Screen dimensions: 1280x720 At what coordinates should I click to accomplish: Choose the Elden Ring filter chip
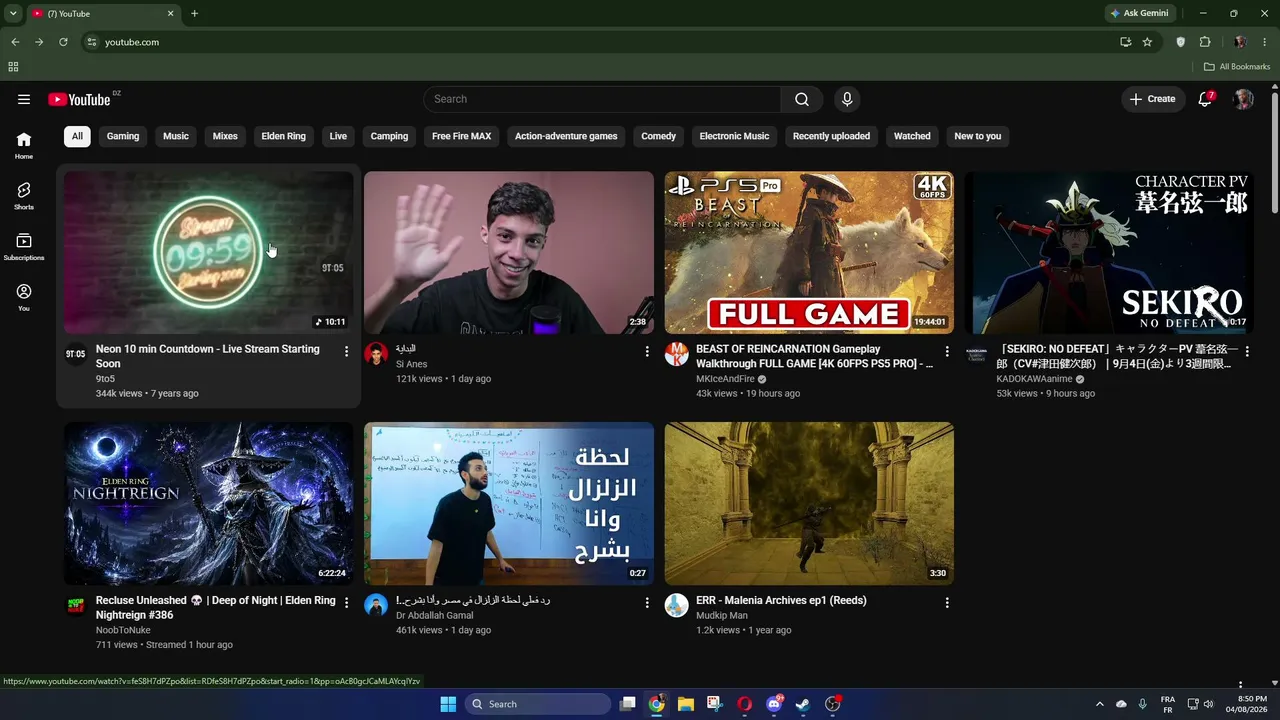[x=284, y=136]
